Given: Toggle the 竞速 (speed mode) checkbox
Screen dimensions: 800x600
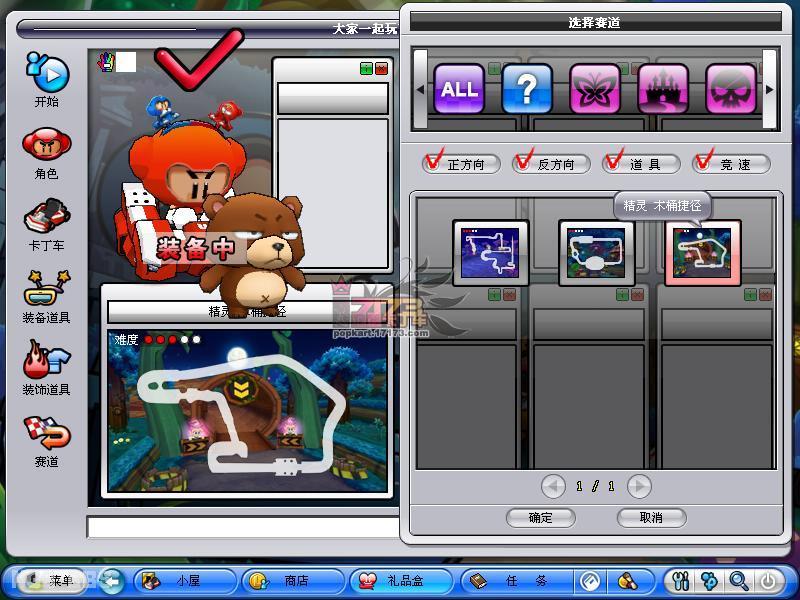Looking at the screenshot, I should tap(731, 163).
